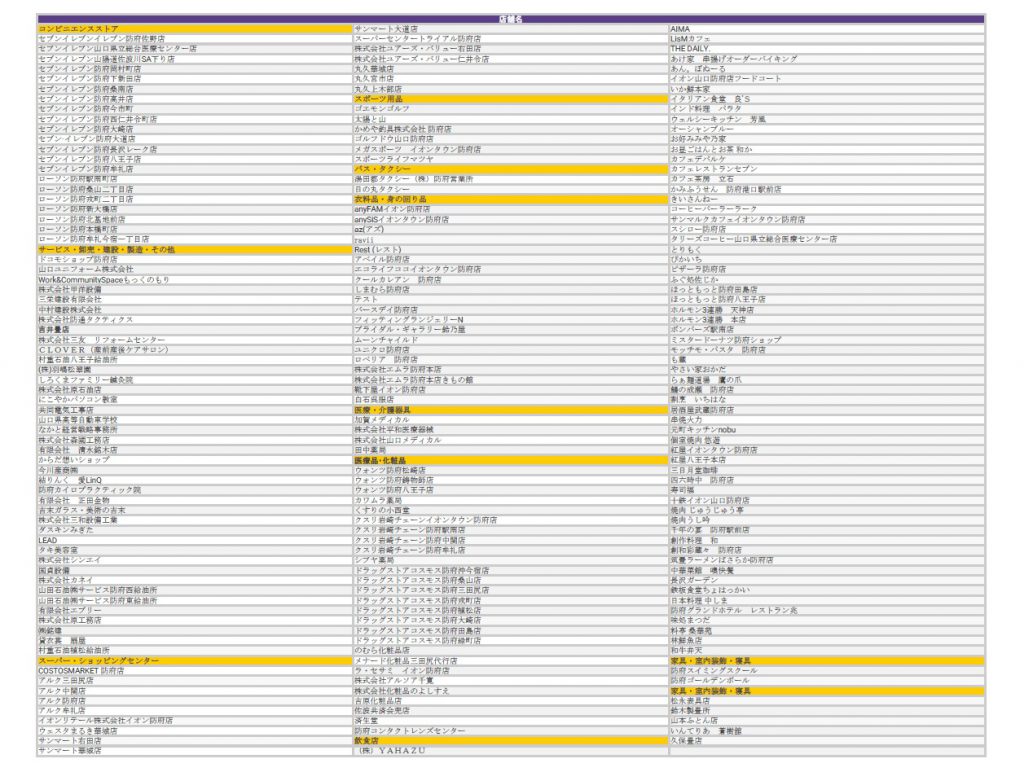The image size is (1024, 772).
Task: Select the コンビニエンスストア category heading
Action: point(78,29)
